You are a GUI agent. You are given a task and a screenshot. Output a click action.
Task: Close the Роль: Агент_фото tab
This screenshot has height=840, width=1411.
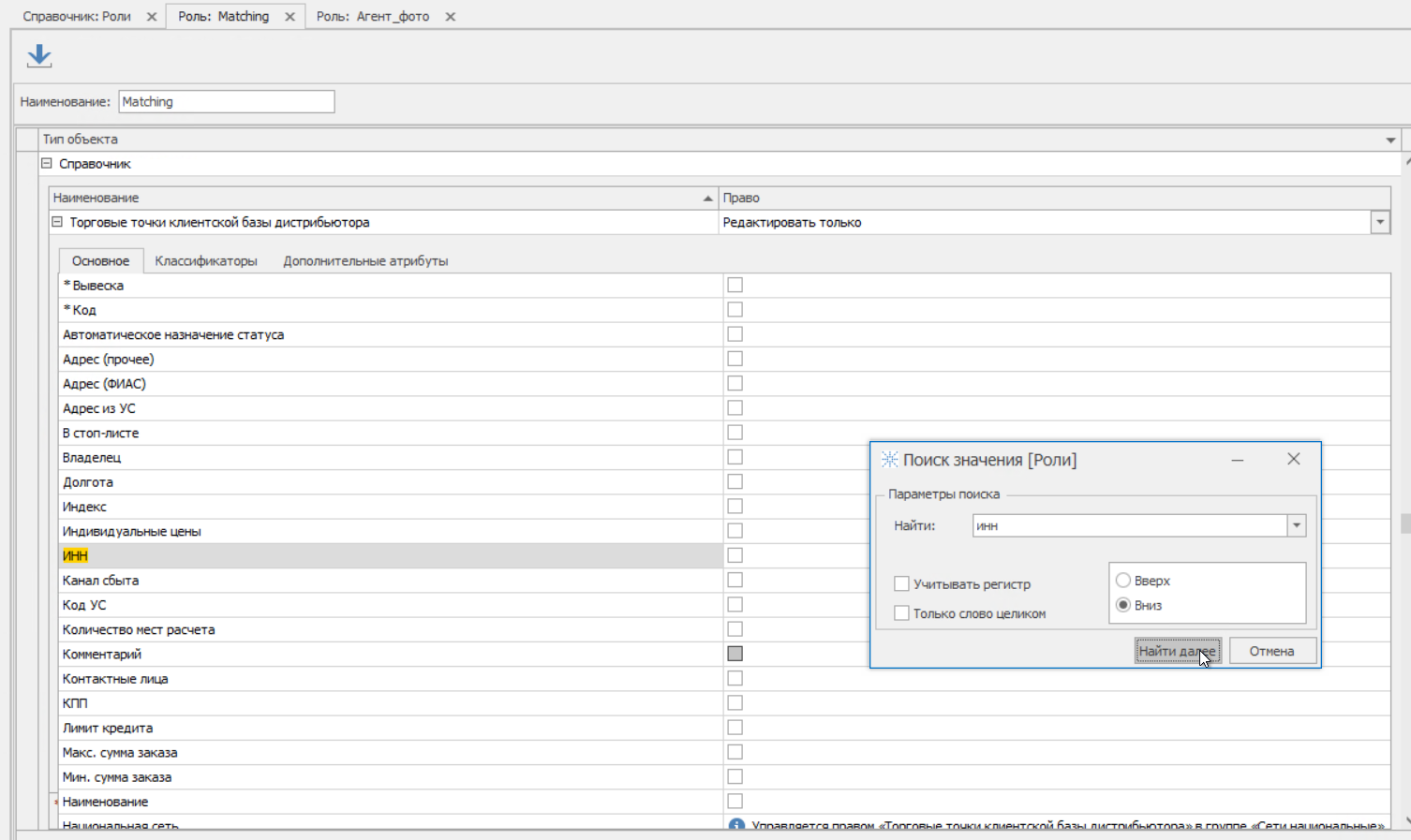click(x=450, y=17)
